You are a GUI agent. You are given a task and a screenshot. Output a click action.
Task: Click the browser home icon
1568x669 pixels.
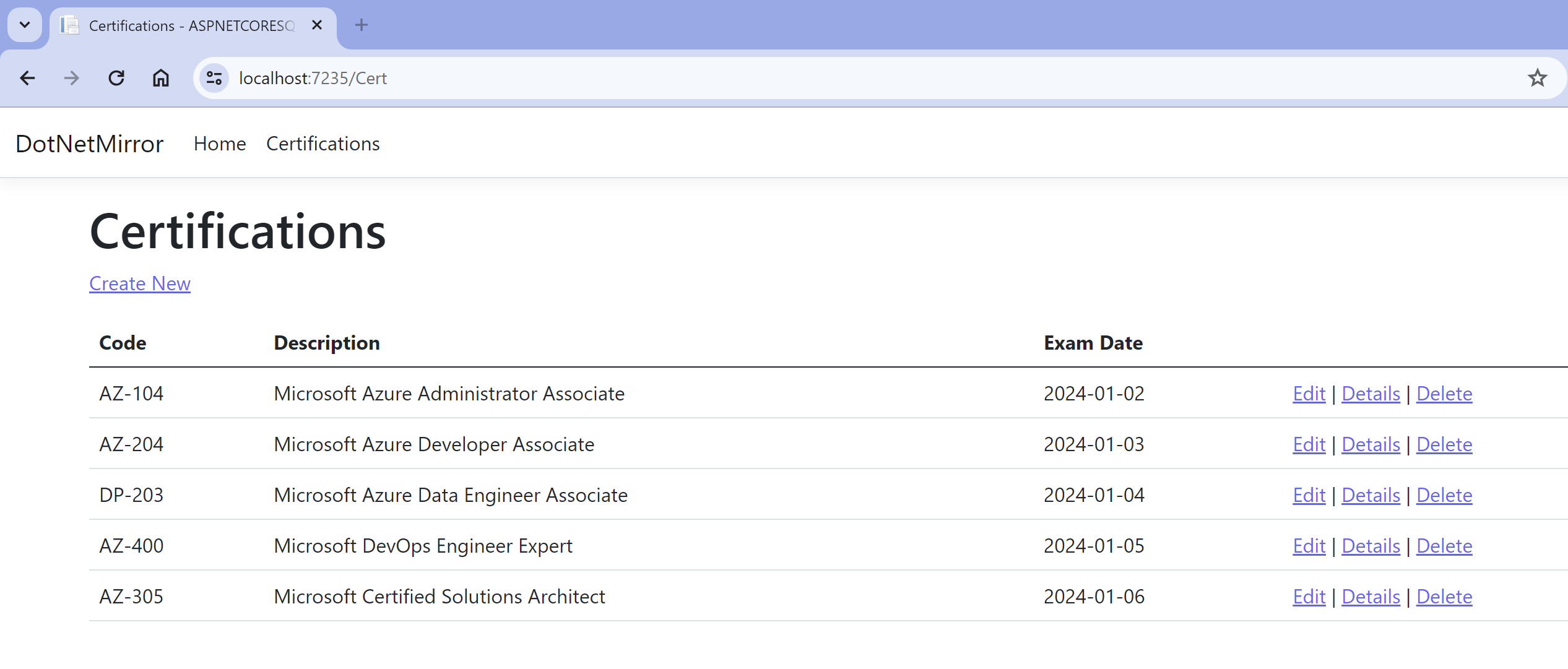(161, 78)
